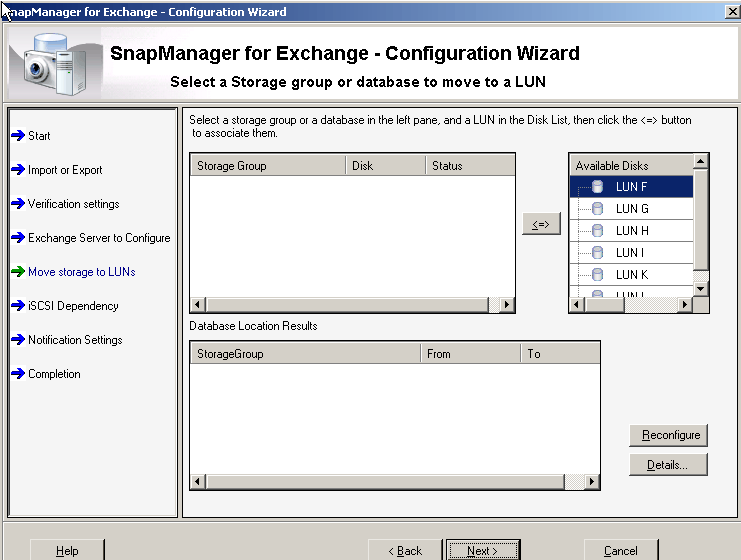
Task: Click the SnapManager camera and server logo
Action: point(55,63)
